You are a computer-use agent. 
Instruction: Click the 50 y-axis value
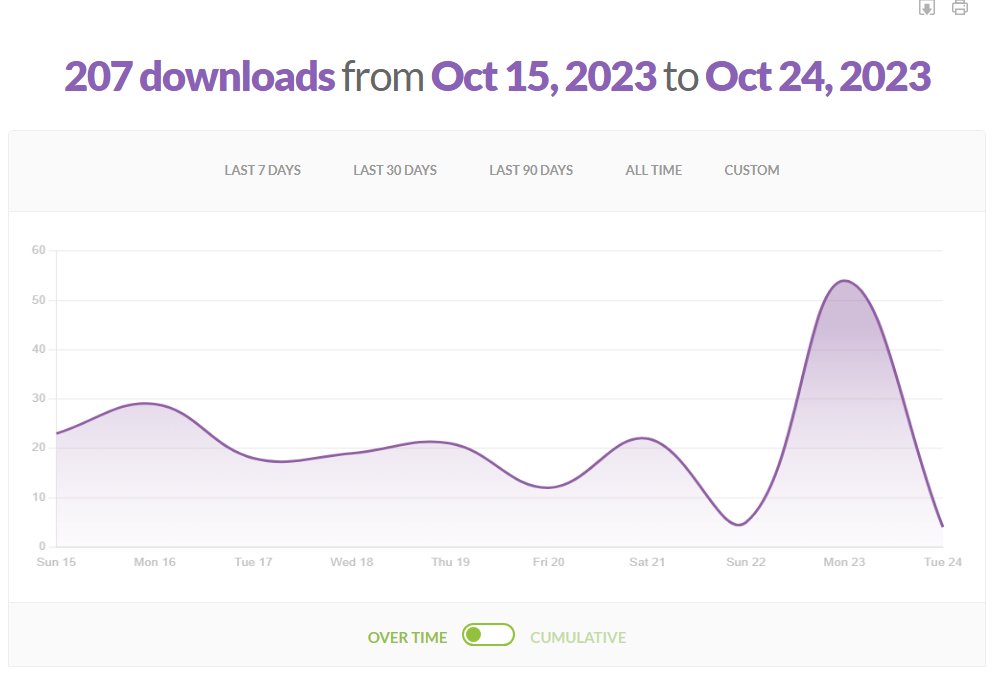[x=38, y=300]
